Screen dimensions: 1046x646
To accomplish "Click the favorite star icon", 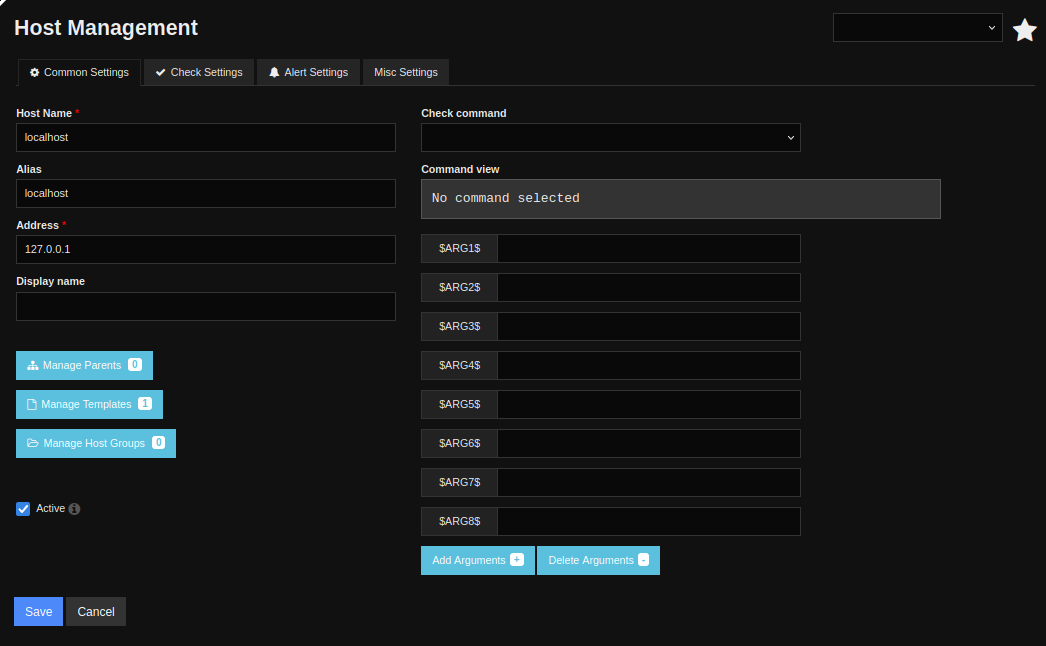I will [x=1024, y=30].
